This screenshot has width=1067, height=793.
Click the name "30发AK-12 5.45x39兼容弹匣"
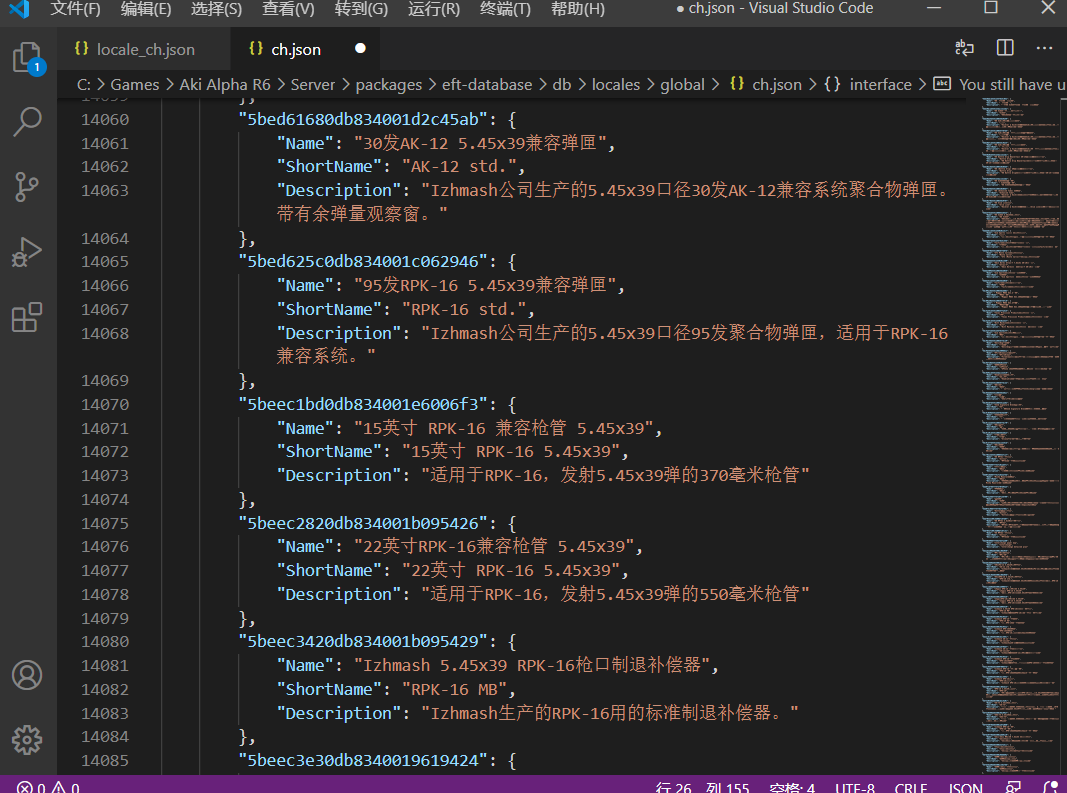coord(480,143)
